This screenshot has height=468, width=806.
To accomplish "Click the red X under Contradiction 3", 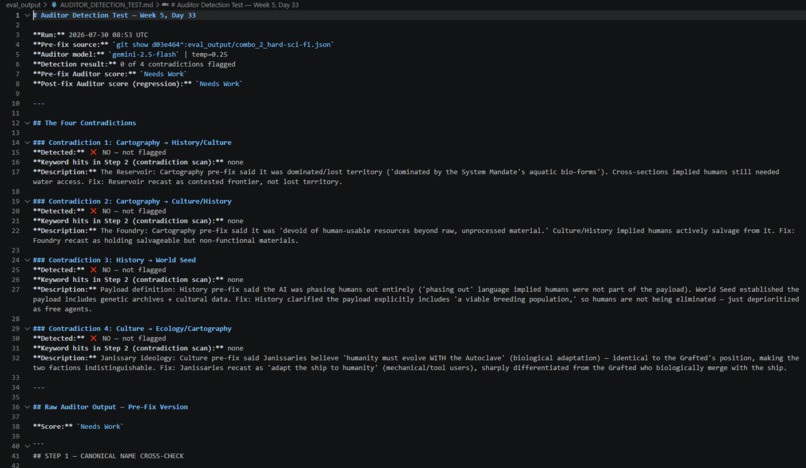I will point(93,270).
